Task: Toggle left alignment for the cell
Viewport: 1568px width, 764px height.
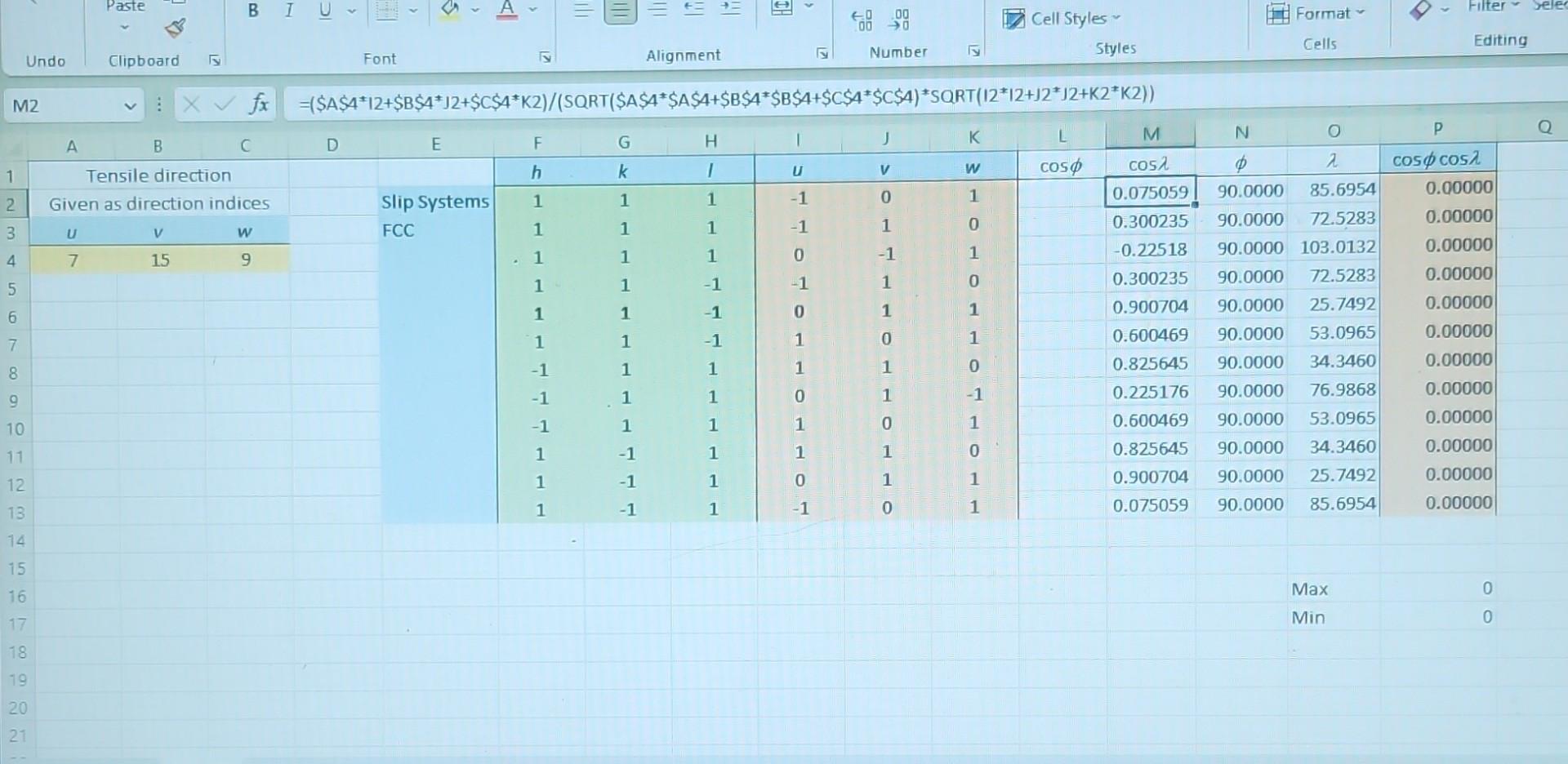Action: [x=584, y=11]
